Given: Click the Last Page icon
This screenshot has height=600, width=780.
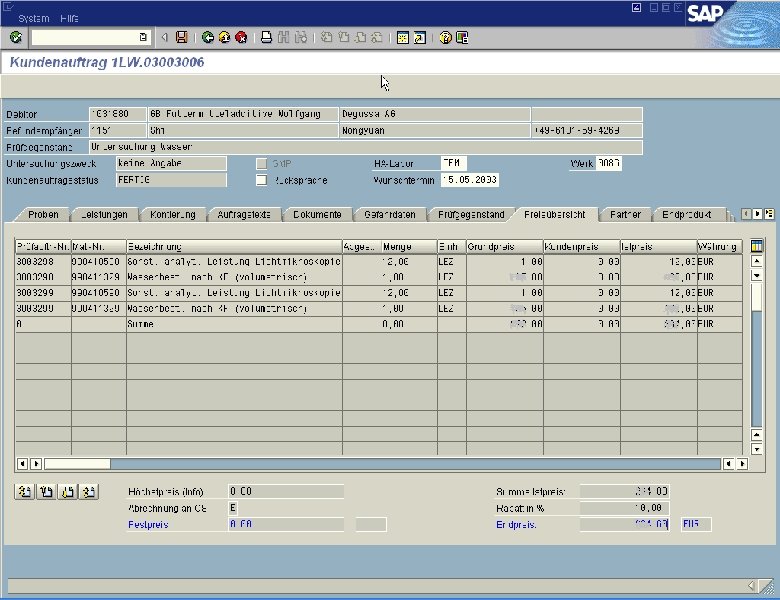Looking at the screenshot, I should [377, 37].
